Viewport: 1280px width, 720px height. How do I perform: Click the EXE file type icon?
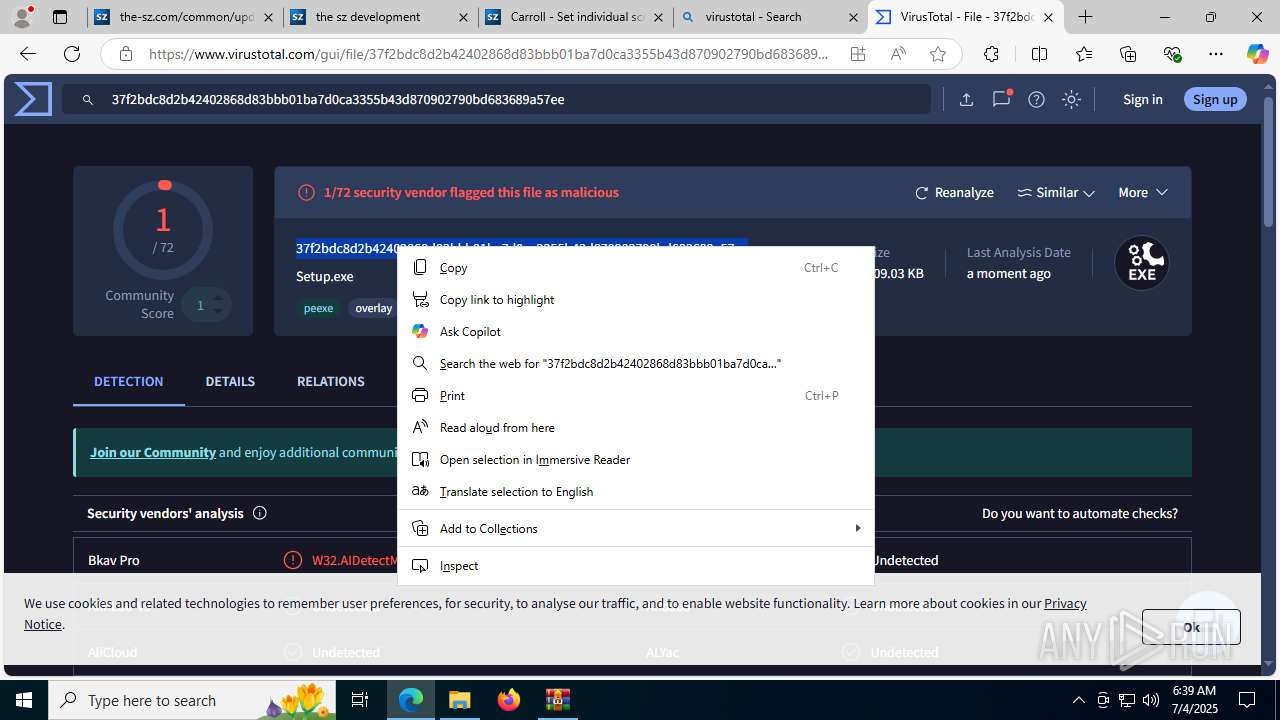coord(1142,264)
